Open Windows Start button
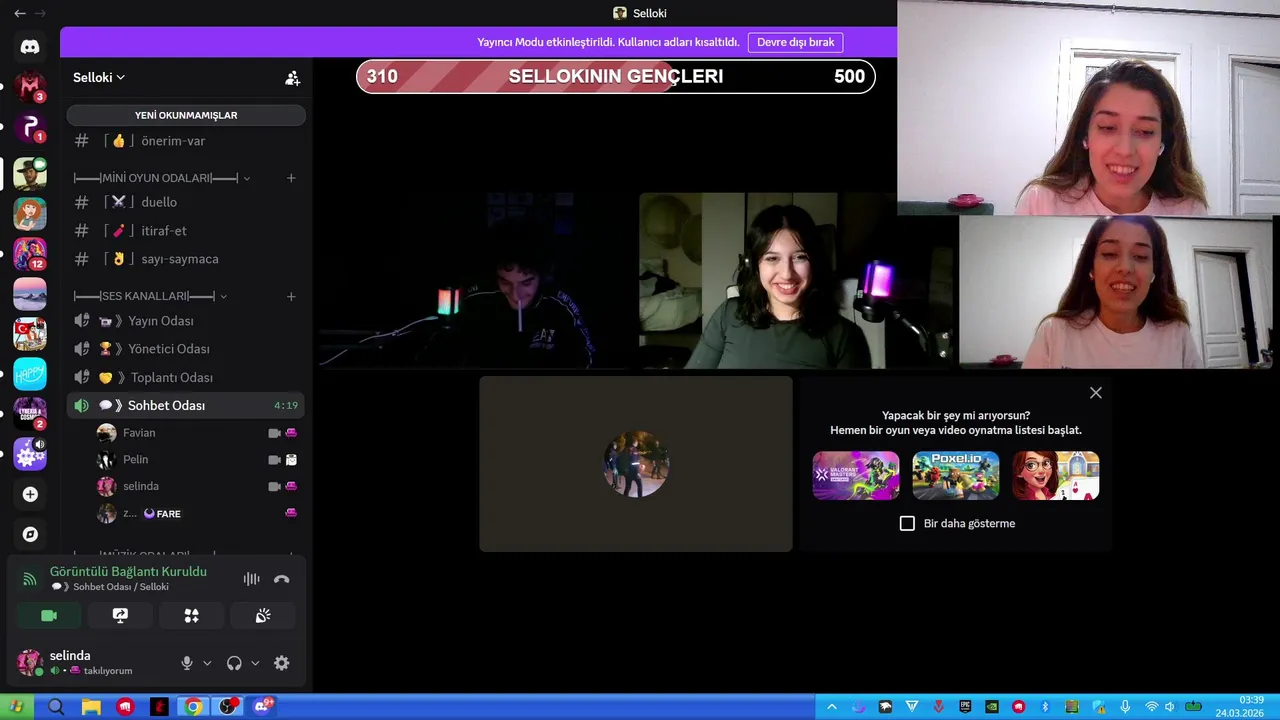Image resolution: width=1280 pixels, height=720 pixels. 16,707
